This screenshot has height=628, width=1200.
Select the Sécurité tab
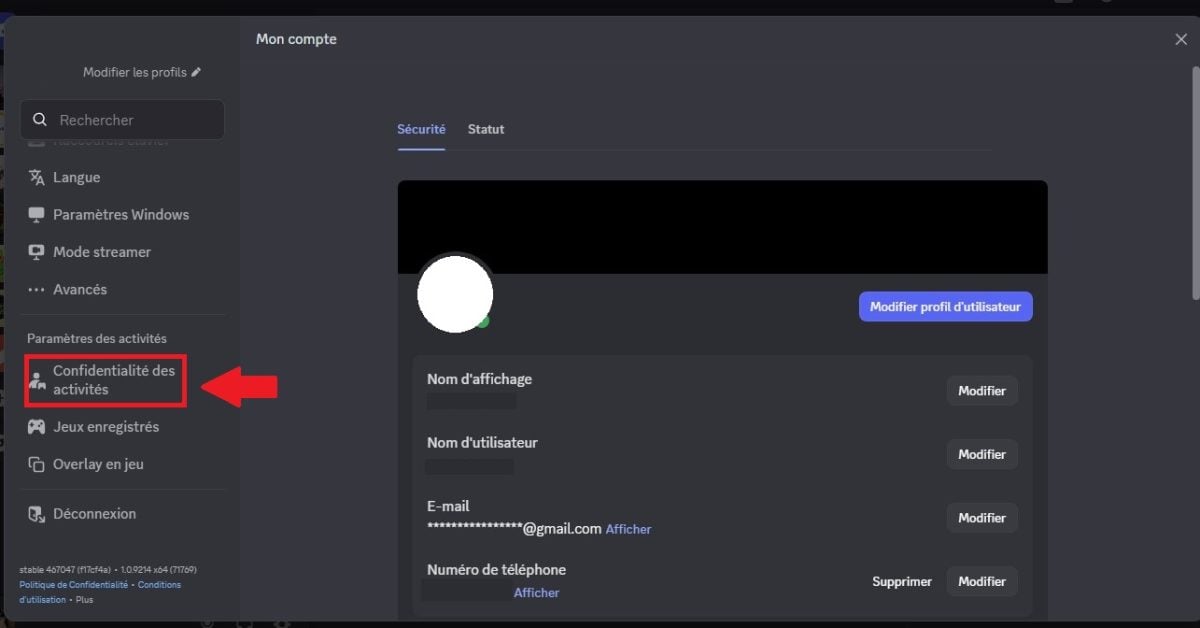point(421,129)
